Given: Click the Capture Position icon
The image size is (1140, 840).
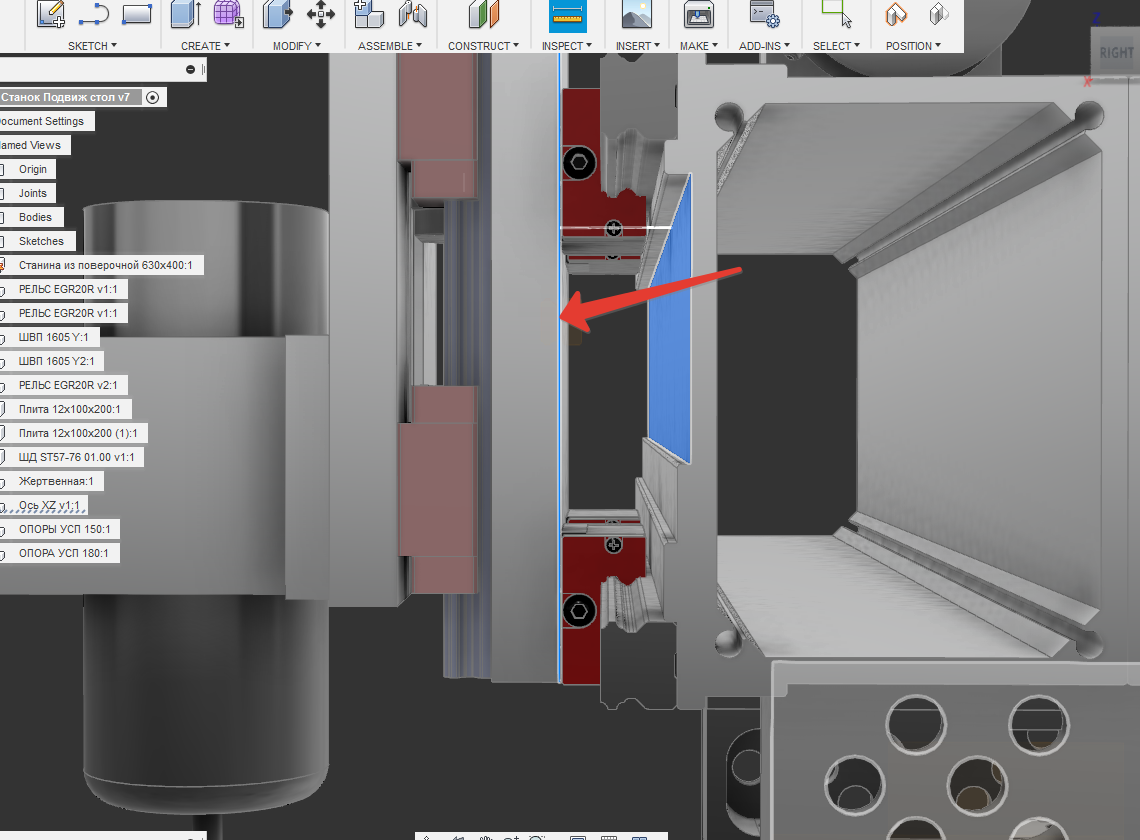Looking at the screenshot, I should coord(896,15).
